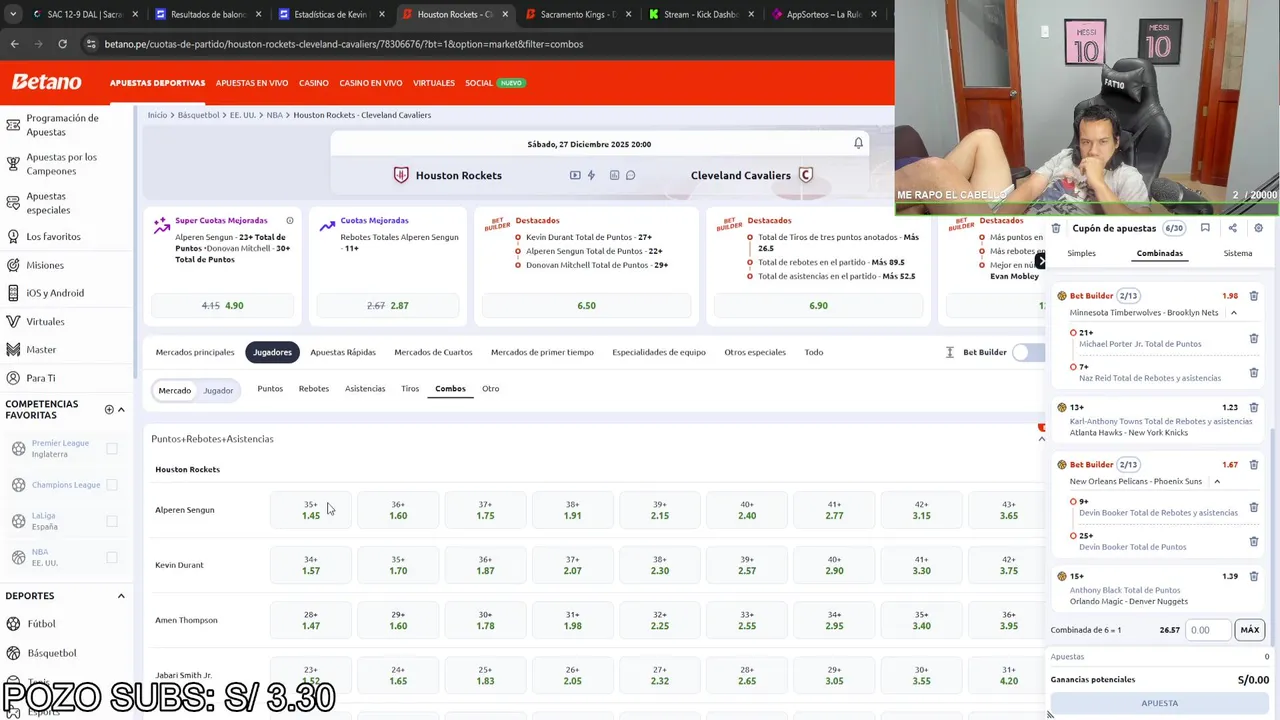Click the match notification bell icon
This screenshot has width=1280, height=720.
click(x=858, y=143)
